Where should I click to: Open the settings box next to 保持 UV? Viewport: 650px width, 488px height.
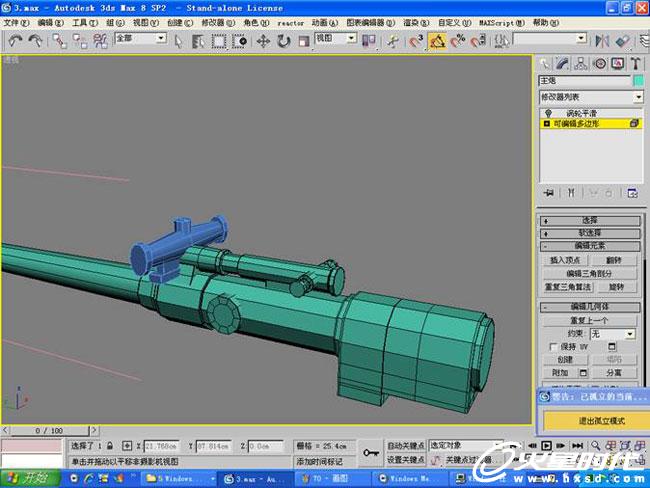[x=612, y=346]
